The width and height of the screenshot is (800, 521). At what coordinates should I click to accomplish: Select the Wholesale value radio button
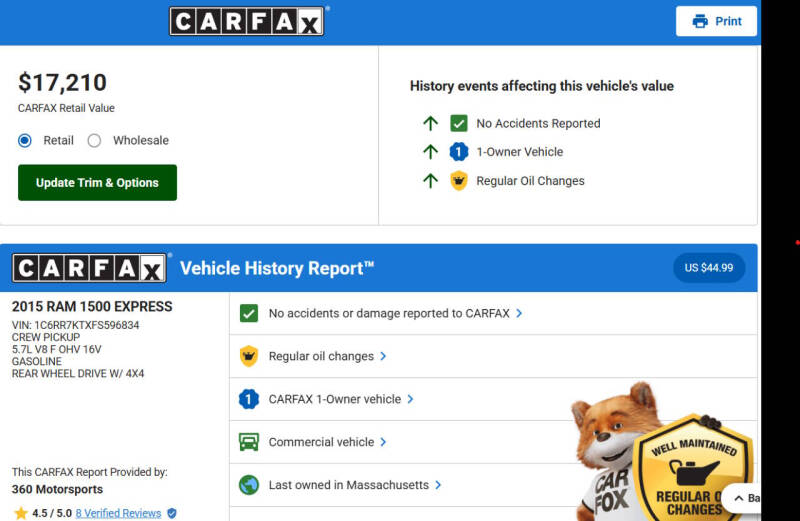[95, 141]
